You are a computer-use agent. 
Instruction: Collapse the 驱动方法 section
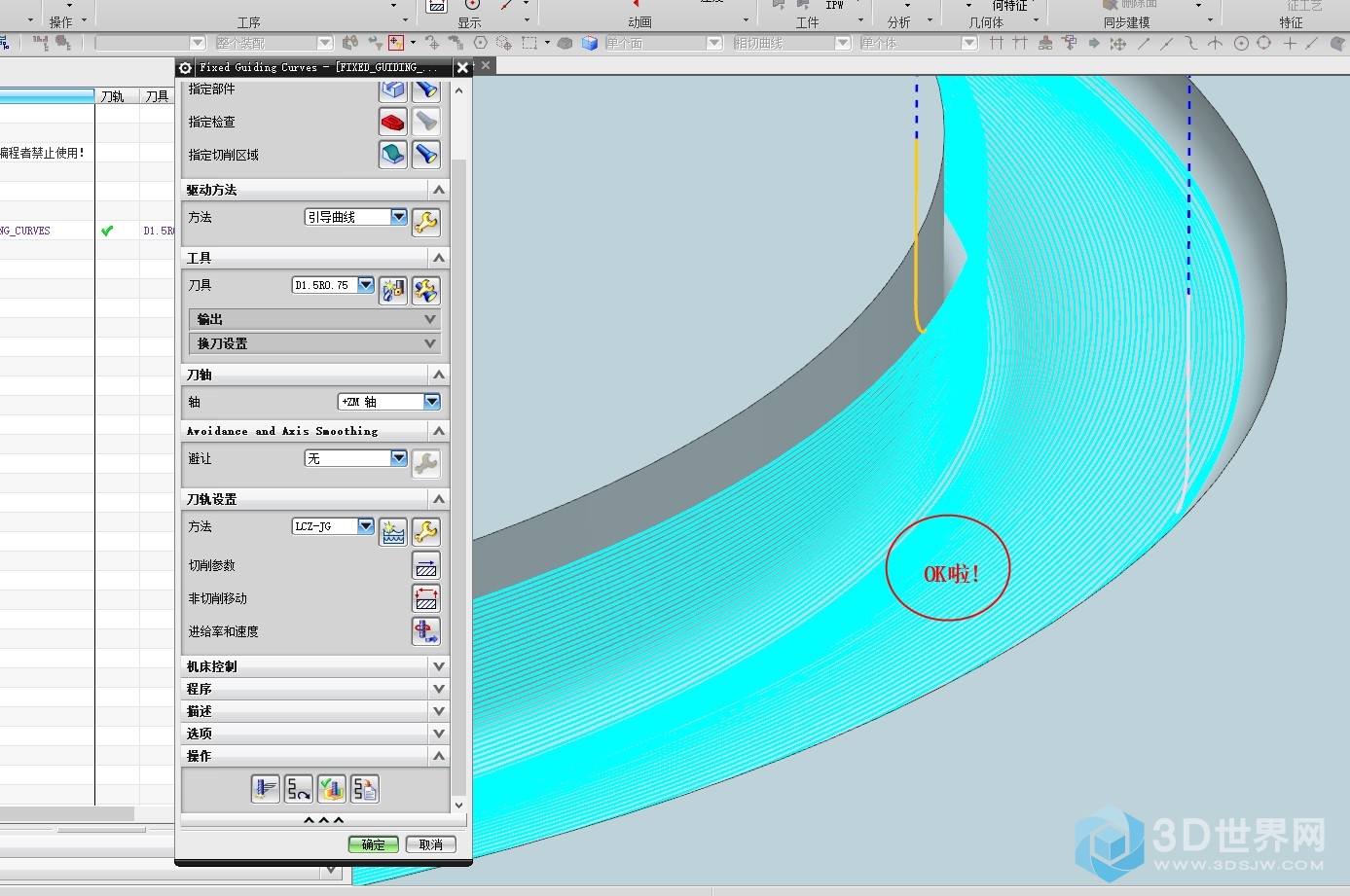(x=439, y=190)
